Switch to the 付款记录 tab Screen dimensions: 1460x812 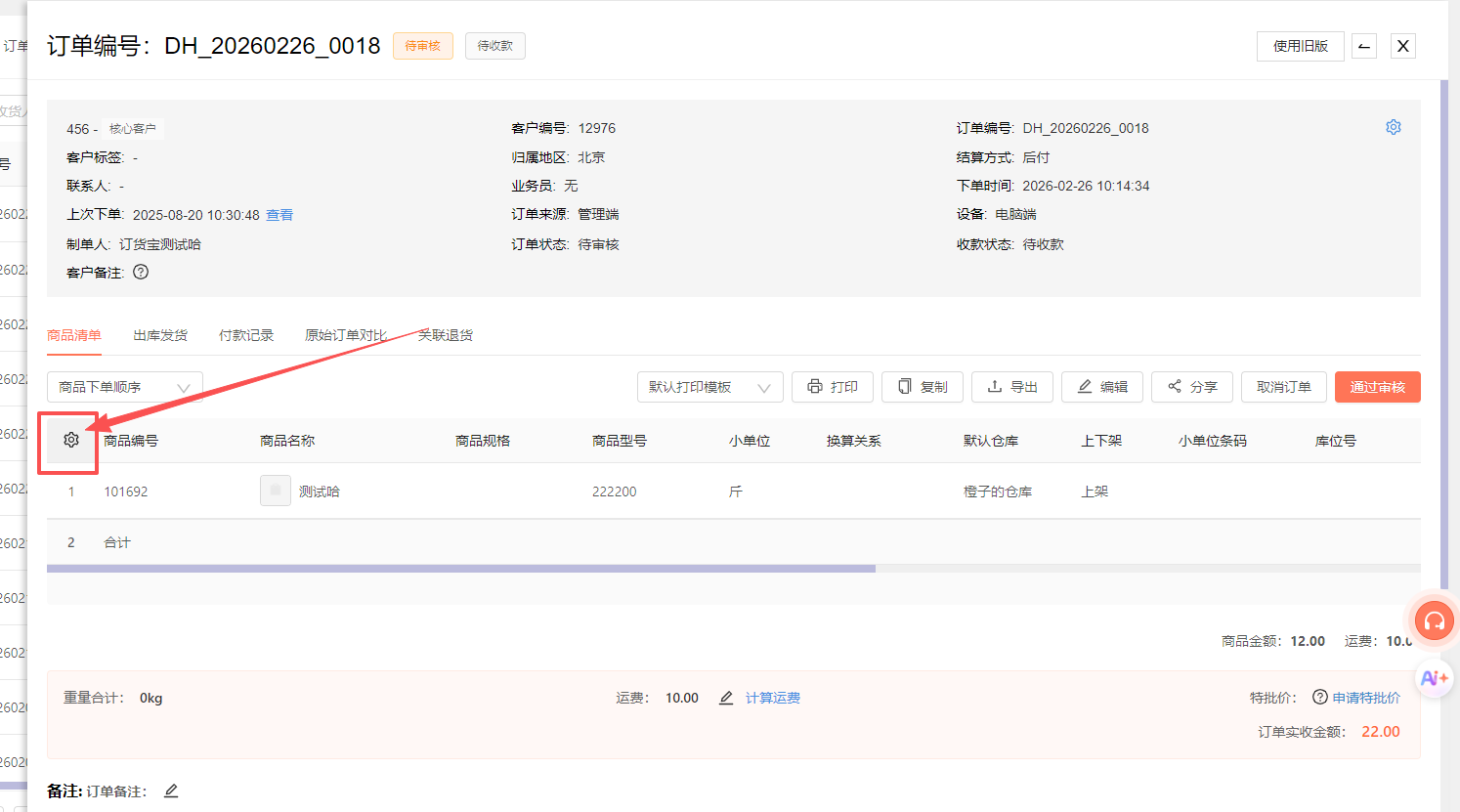[246, 335]
